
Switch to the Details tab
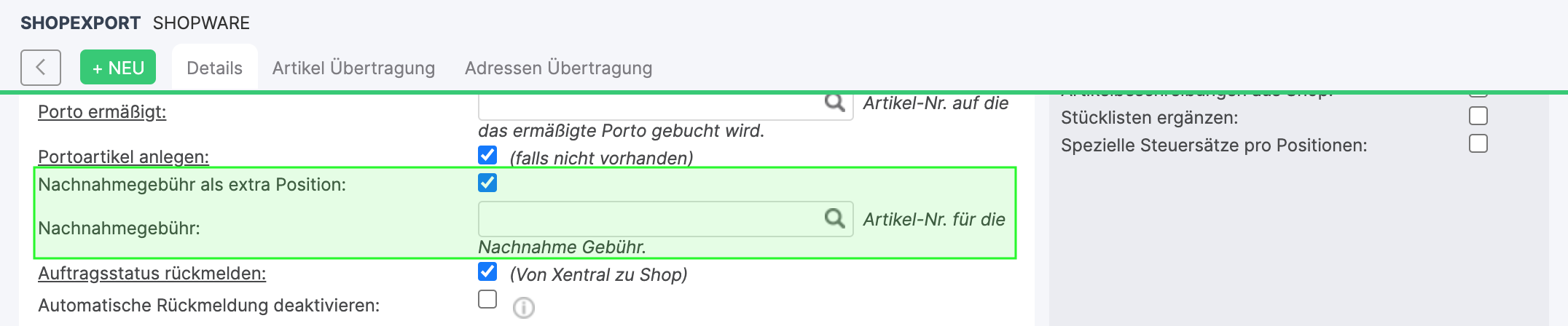(x=214, y=68)
